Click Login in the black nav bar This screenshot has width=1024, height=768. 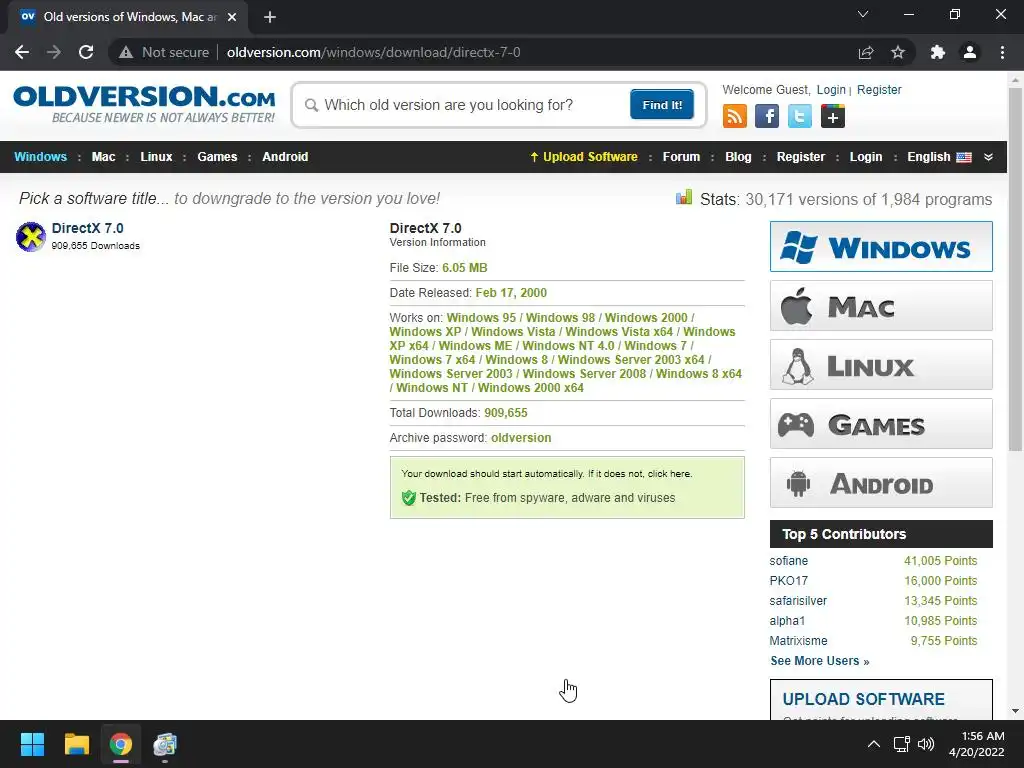coord(866,157)
